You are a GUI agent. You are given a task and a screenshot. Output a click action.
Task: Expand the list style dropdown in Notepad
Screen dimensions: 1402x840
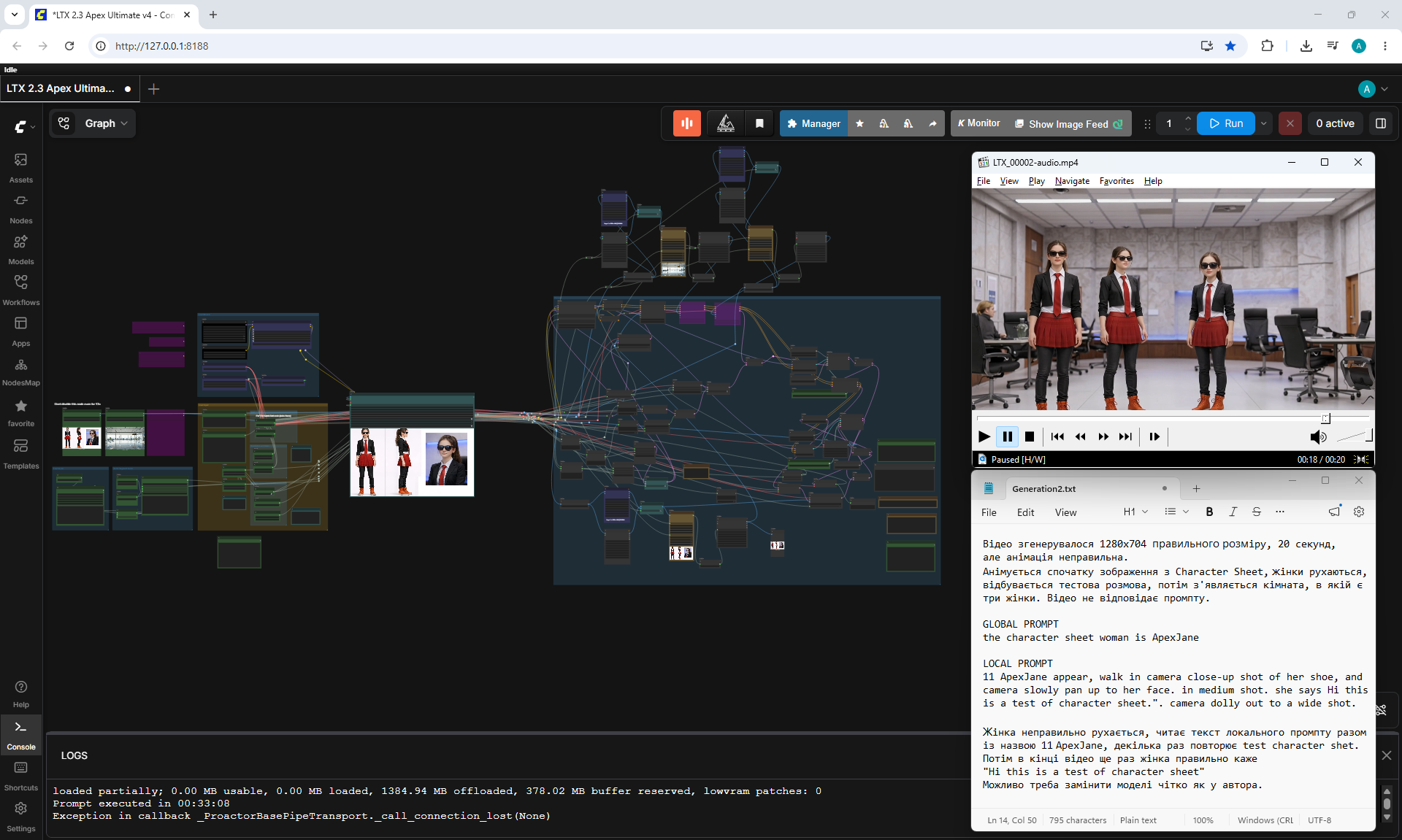pyautogui.click(x=1176, y=512)
